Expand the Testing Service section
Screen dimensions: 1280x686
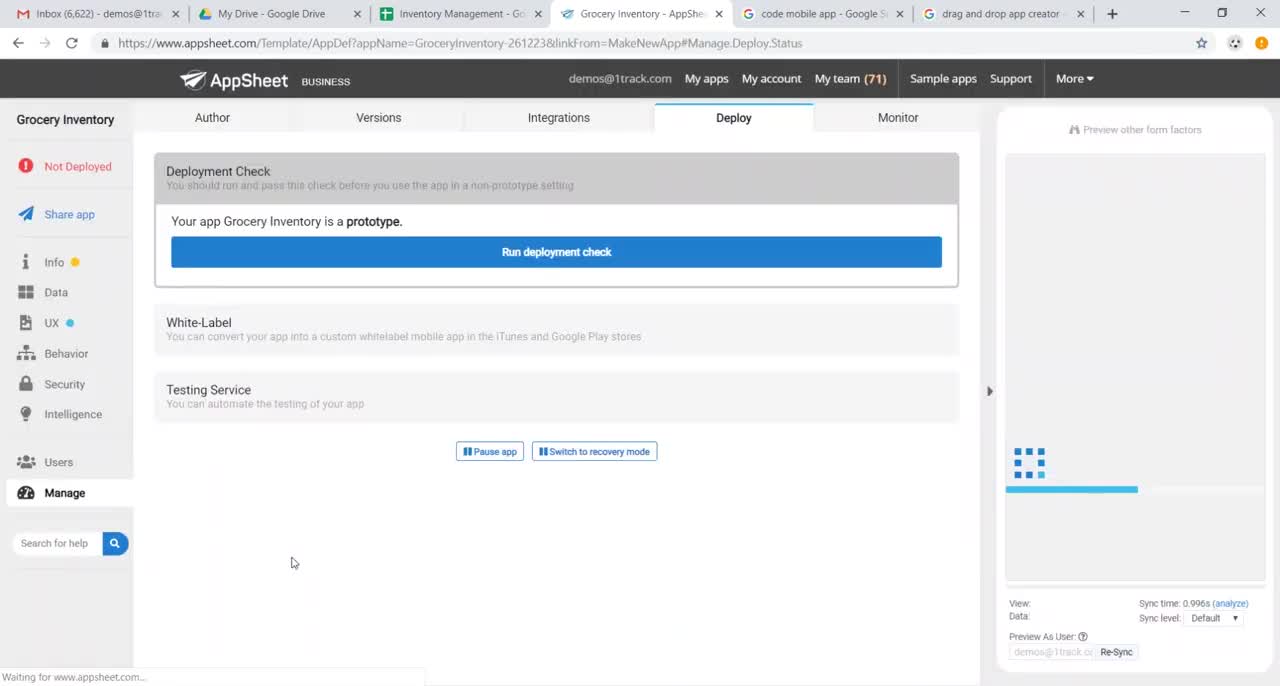click(x=556, y=396)
